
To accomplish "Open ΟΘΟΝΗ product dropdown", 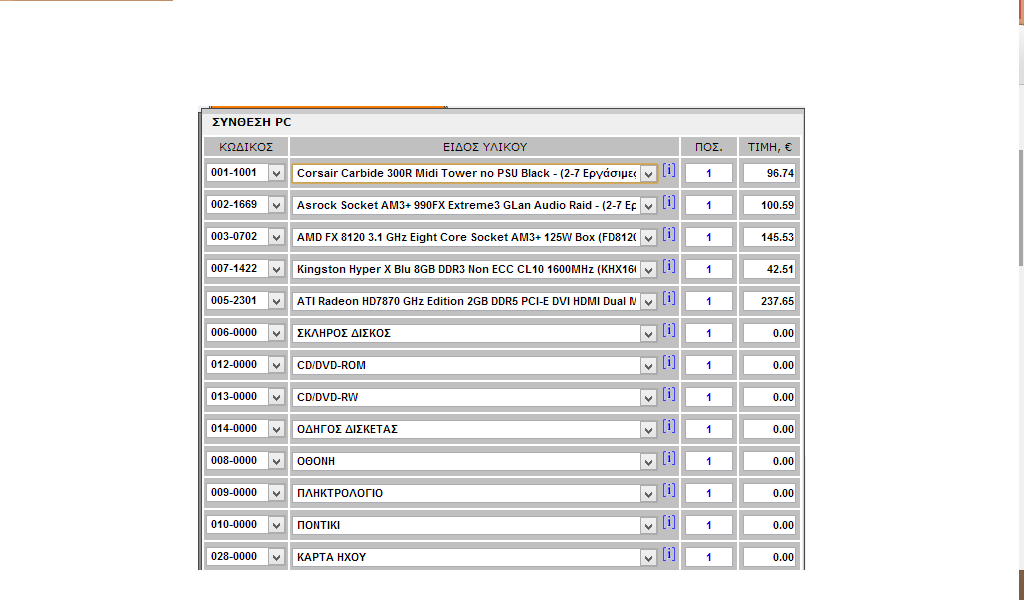I will tap(648, 462).
